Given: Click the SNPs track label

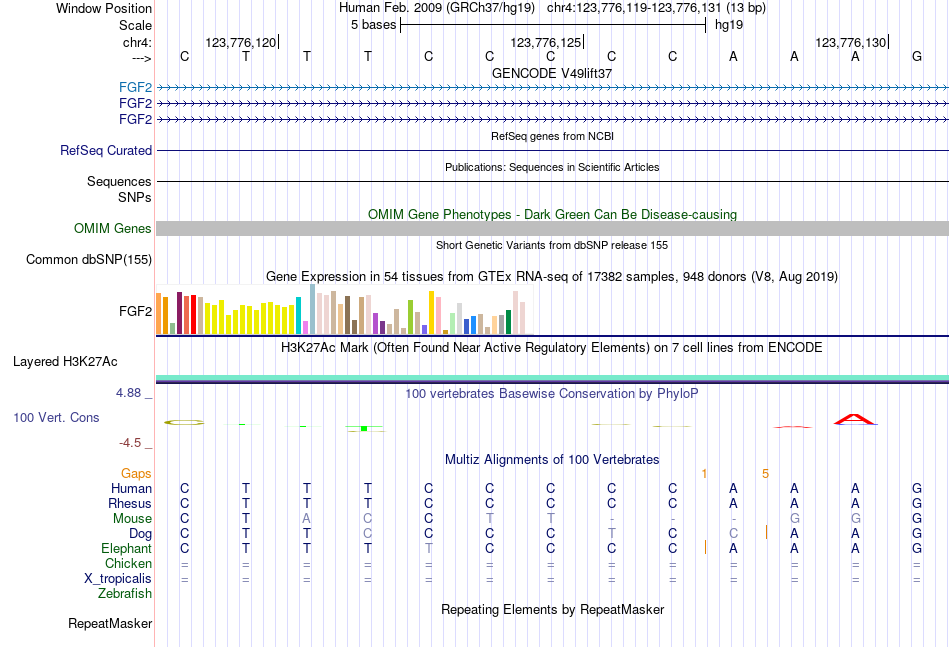Looking at the screenshot, I should 135,197.
